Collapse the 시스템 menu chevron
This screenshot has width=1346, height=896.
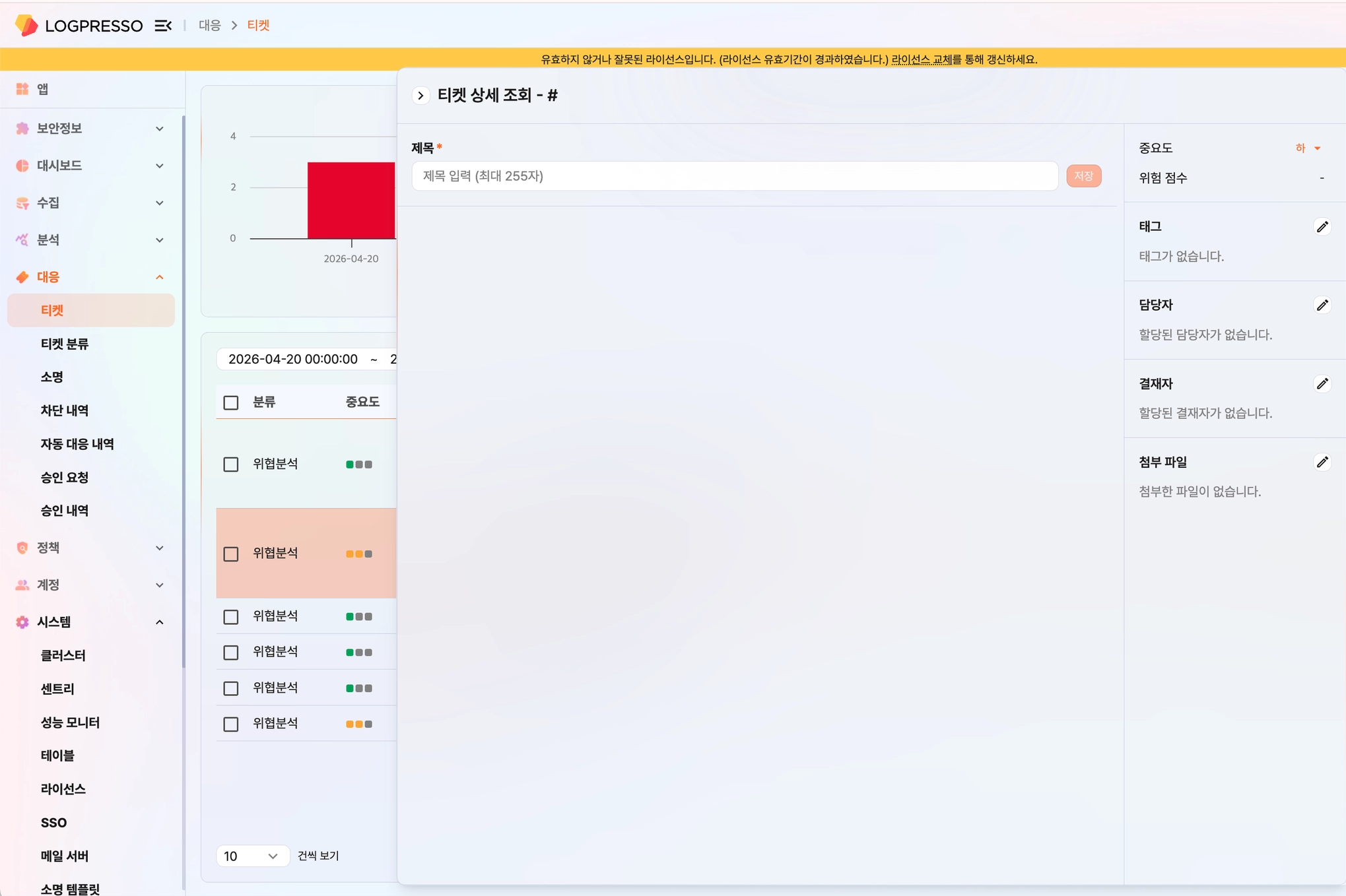tap(160, 622)
